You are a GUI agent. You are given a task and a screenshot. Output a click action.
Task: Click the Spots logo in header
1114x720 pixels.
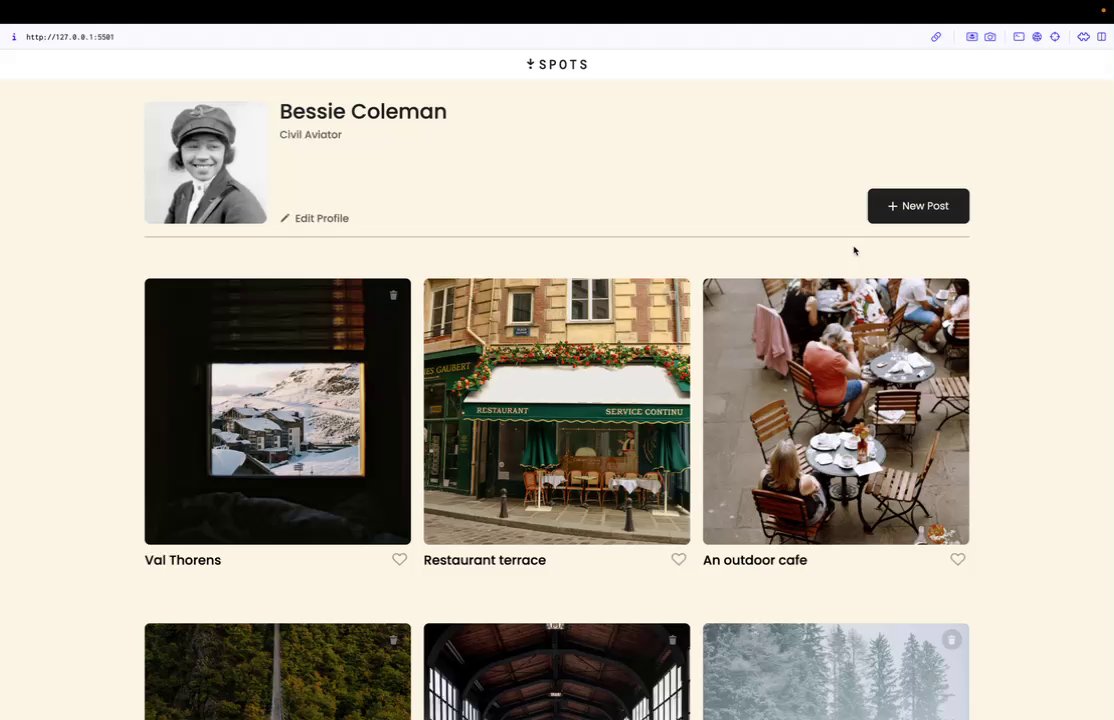557,65
